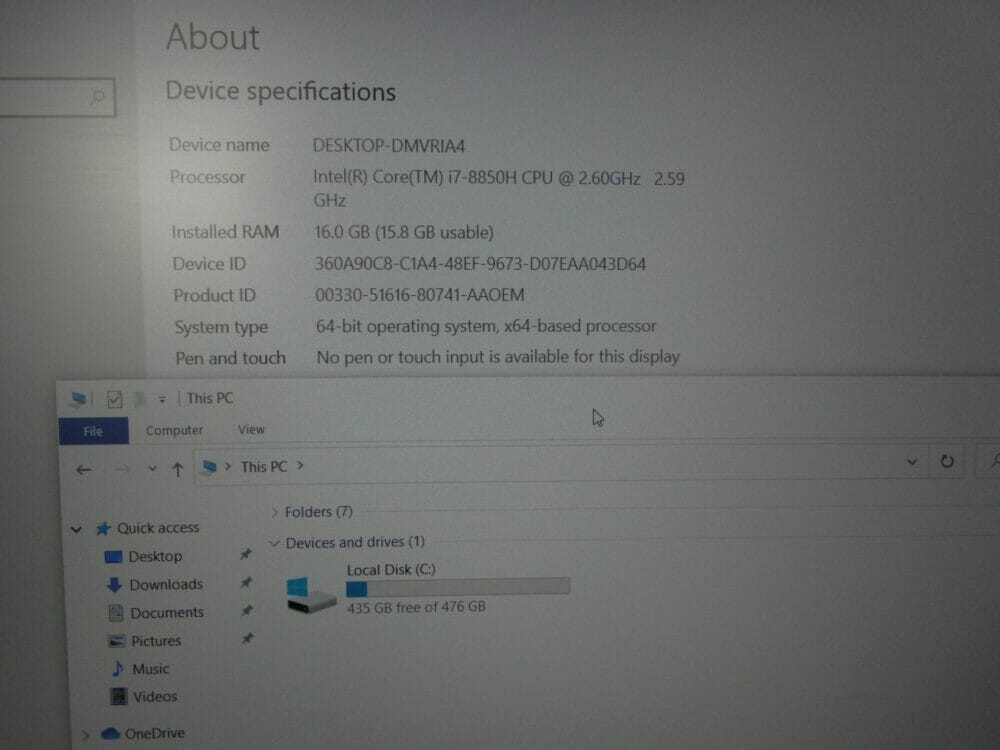
Task: Expand chevron after This PC breadcrumb
Action: click(x=300, y=466)
